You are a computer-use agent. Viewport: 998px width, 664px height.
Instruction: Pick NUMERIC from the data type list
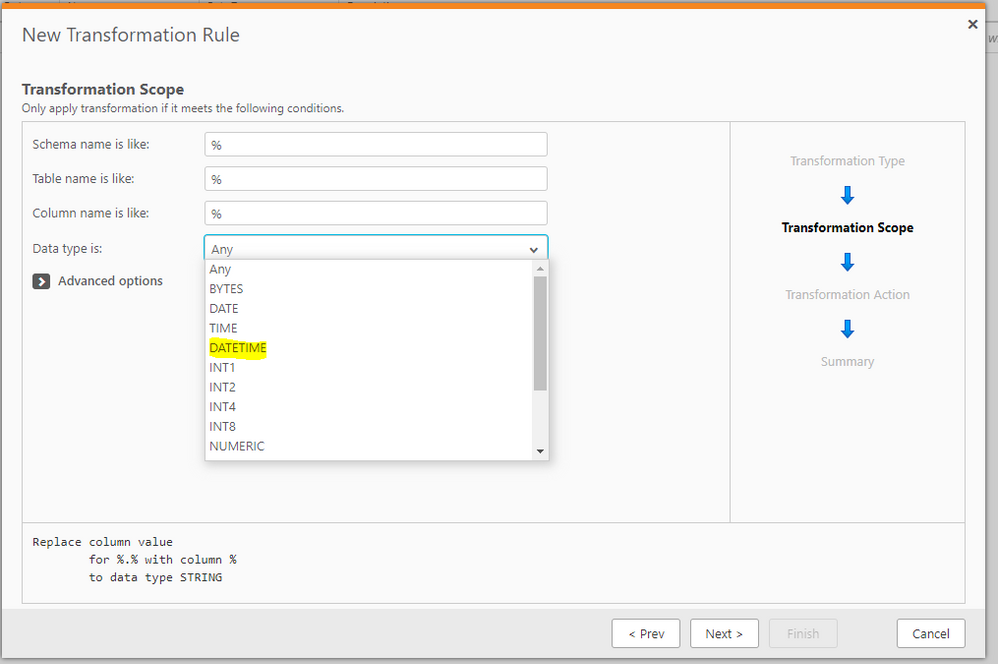[237, 446]
